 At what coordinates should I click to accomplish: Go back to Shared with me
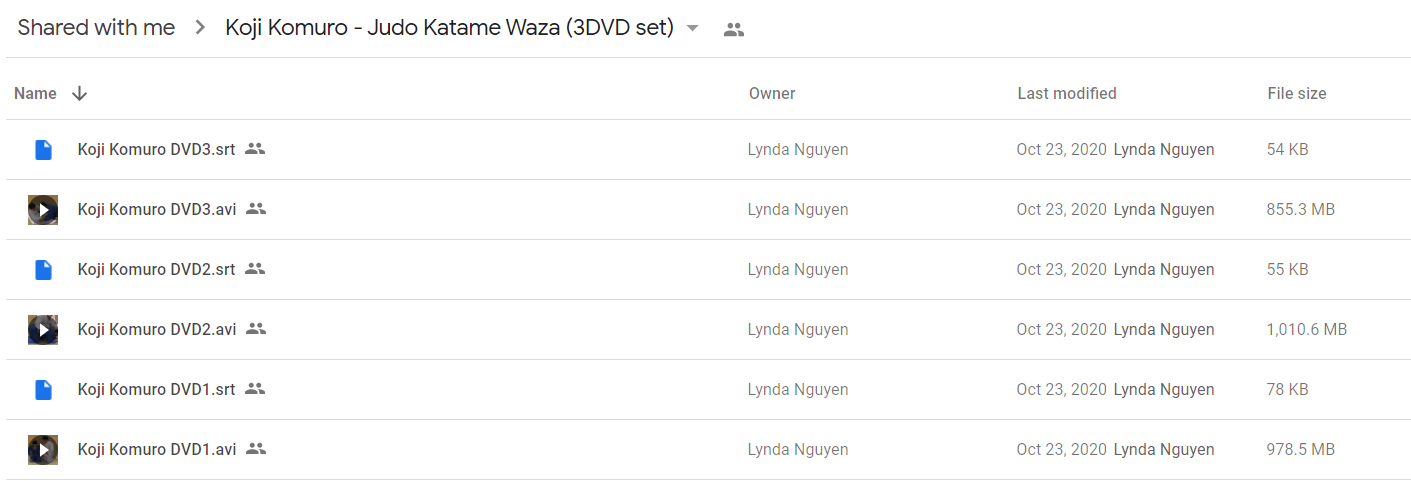(96, 28)
